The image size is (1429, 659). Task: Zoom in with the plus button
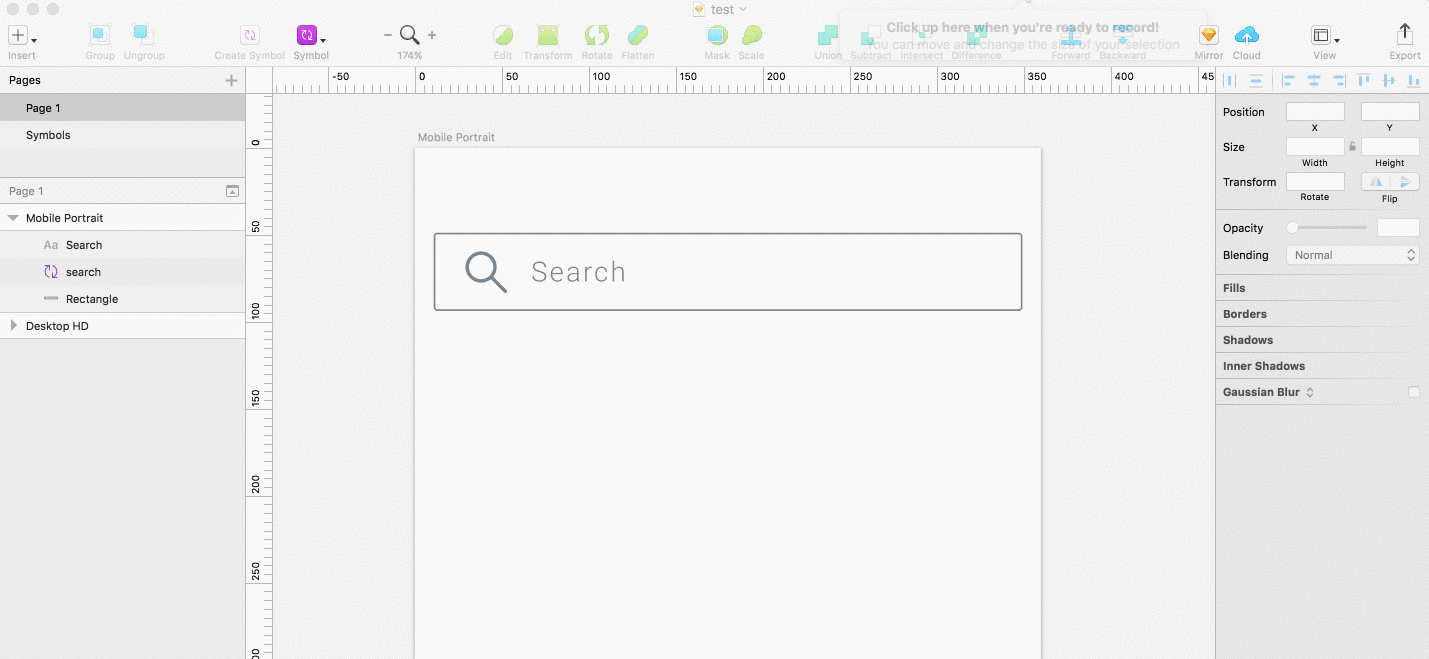click(432, 35)
